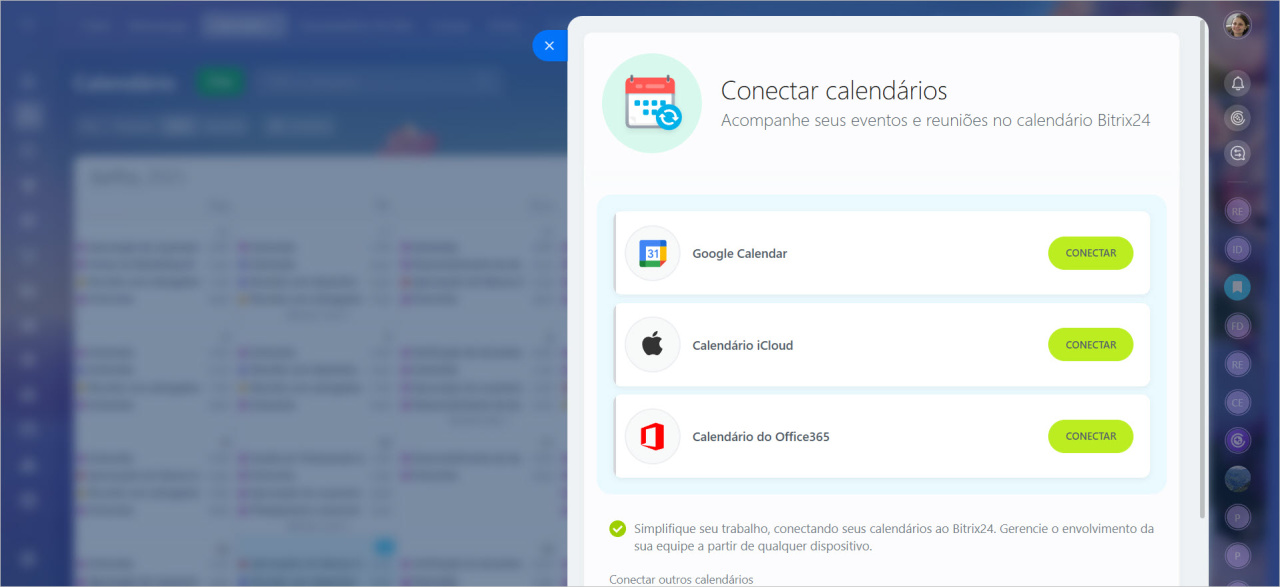The width and height of the screenshot is (1280, 587).
Task: Click the Apple iCloud logo icon
Action: [x=652, y=345]
